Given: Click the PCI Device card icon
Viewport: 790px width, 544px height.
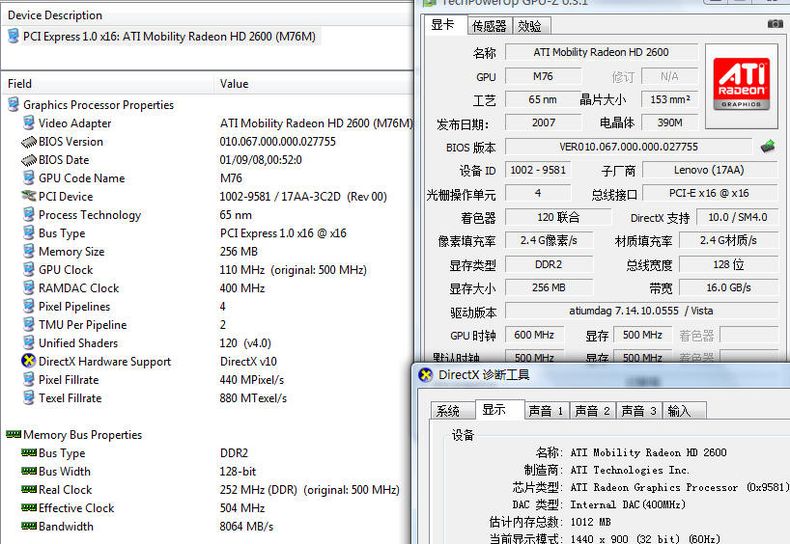Looking at the screenshot, I should (29, 196).
